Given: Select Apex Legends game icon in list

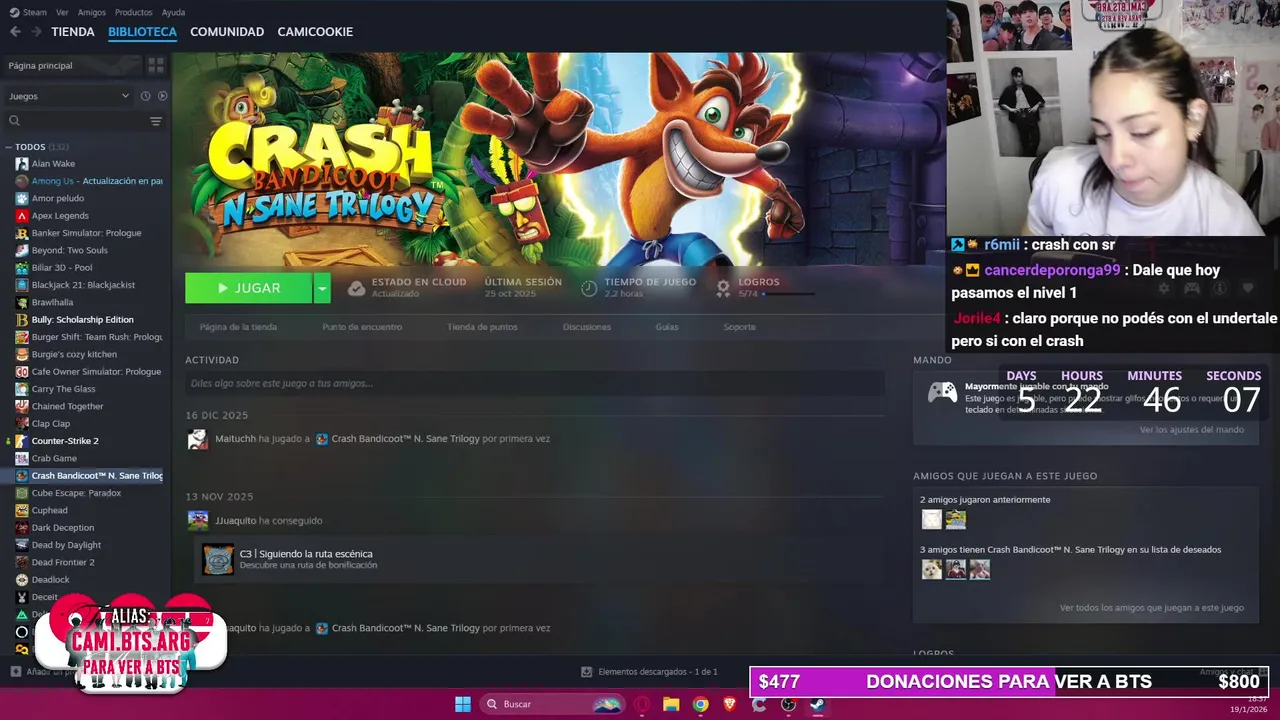Looking at the screenshot, I should tap(22, 216).
